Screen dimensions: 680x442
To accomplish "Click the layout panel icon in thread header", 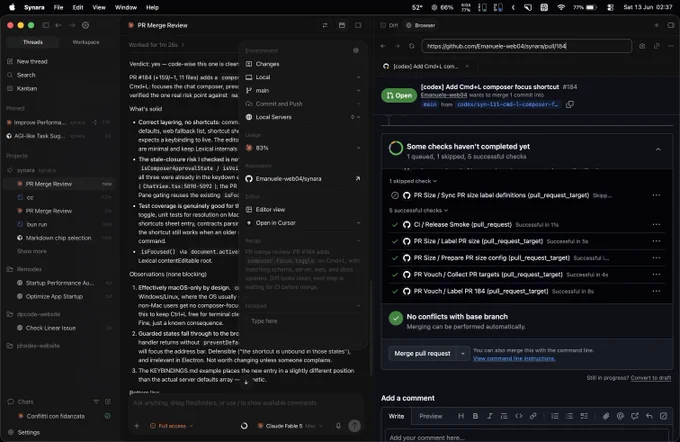I will [x=342, y=25].
